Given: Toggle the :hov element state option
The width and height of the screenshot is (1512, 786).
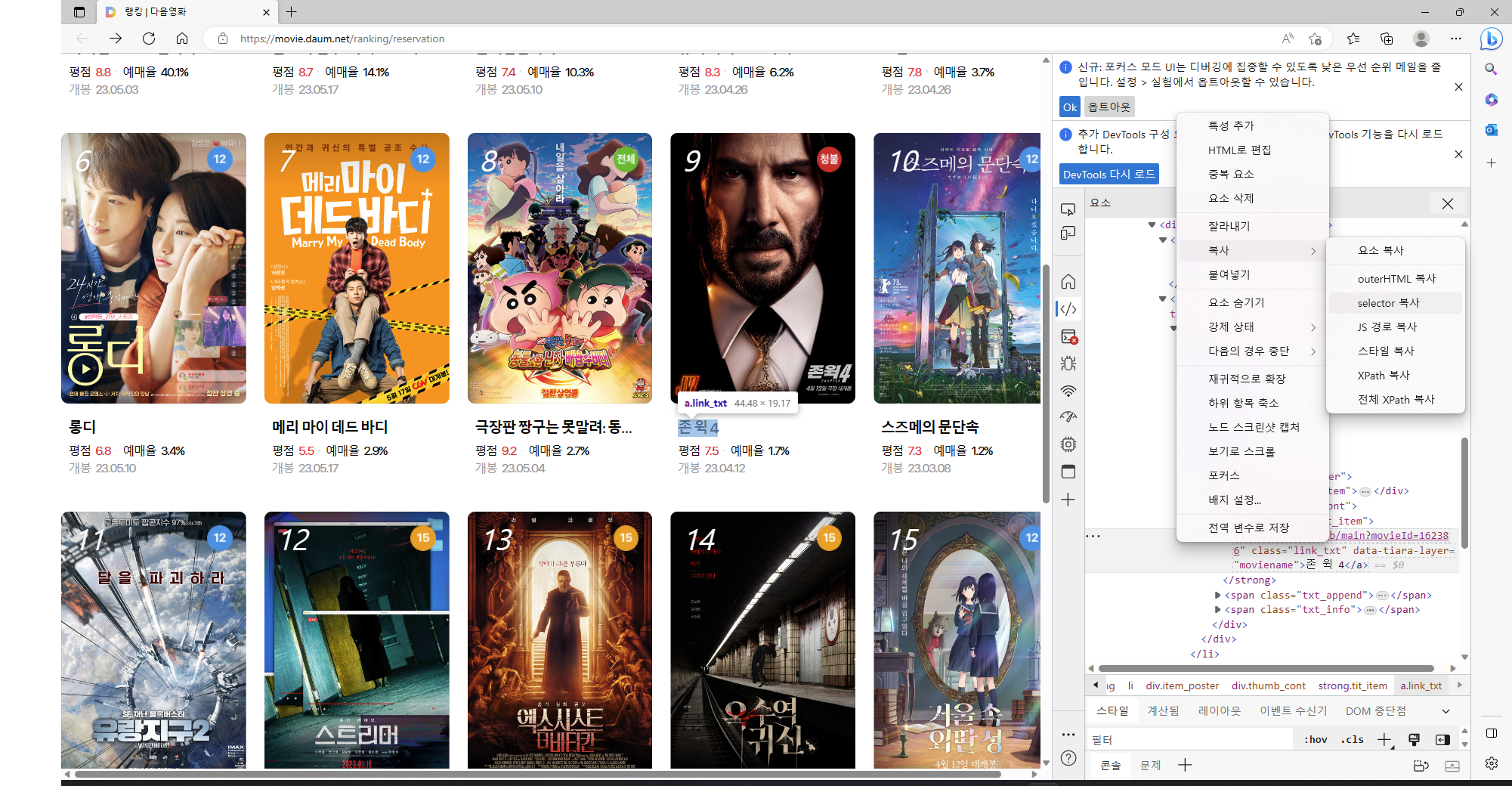Looking at the screenshot, I should [x=1316, y=739].
